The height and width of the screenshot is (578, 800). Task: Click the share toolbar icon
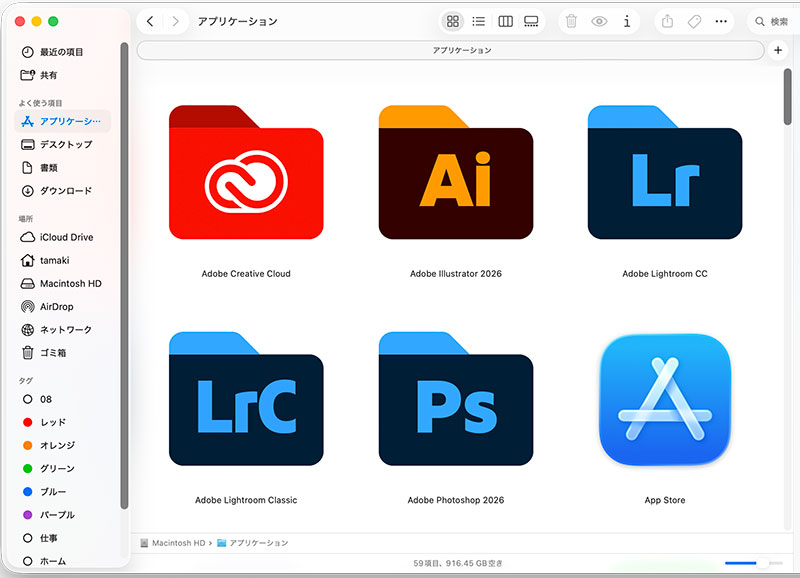tap(667, 21)
